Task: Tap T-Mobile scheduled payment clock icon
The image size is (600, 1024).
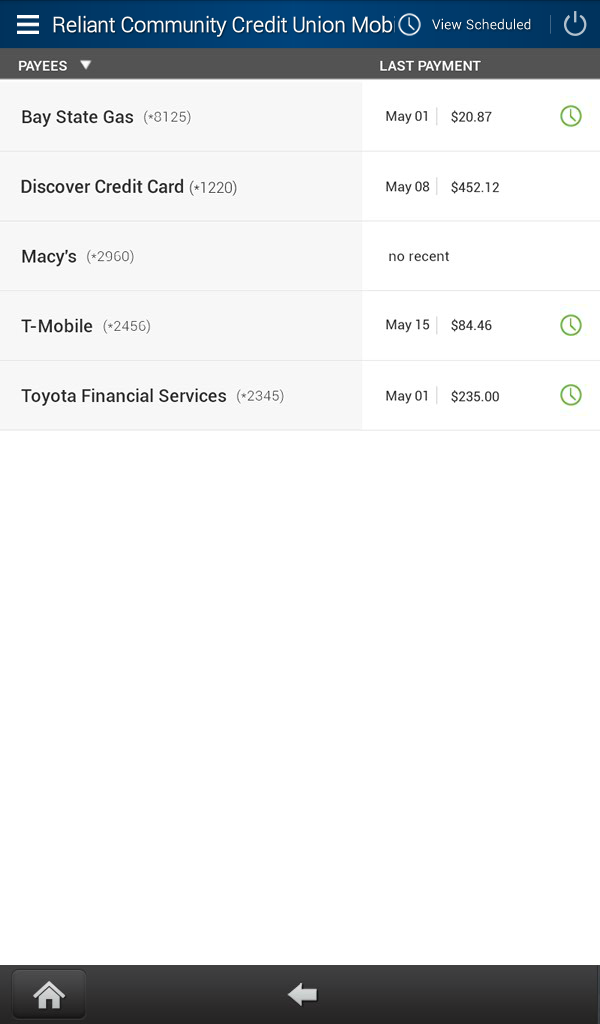Action: pyautogui.click(x=570, y=325)
